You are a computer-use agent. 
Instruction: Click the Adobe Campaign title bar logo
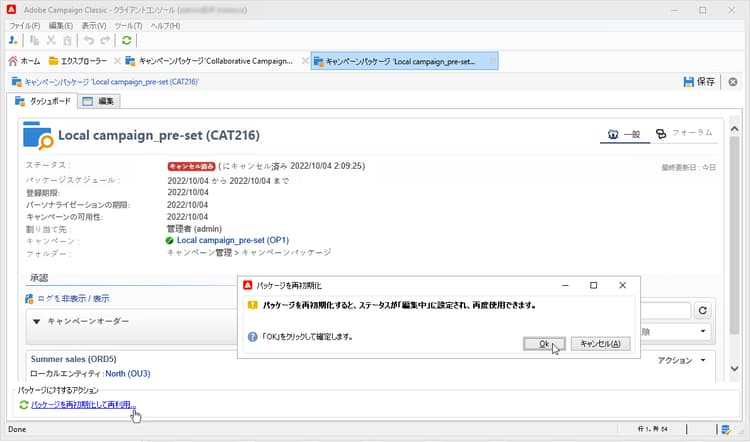coord(11,9)
